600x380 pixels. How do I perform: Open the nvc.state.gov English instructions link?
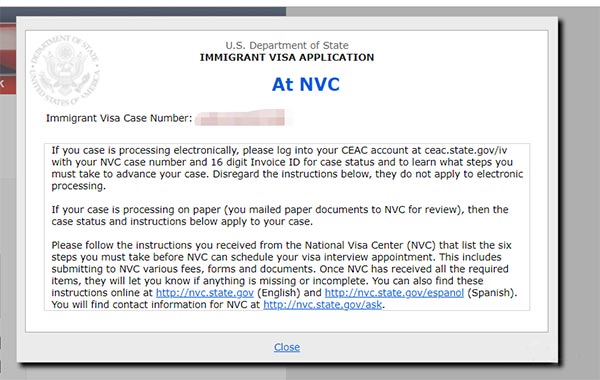point(205,293)
